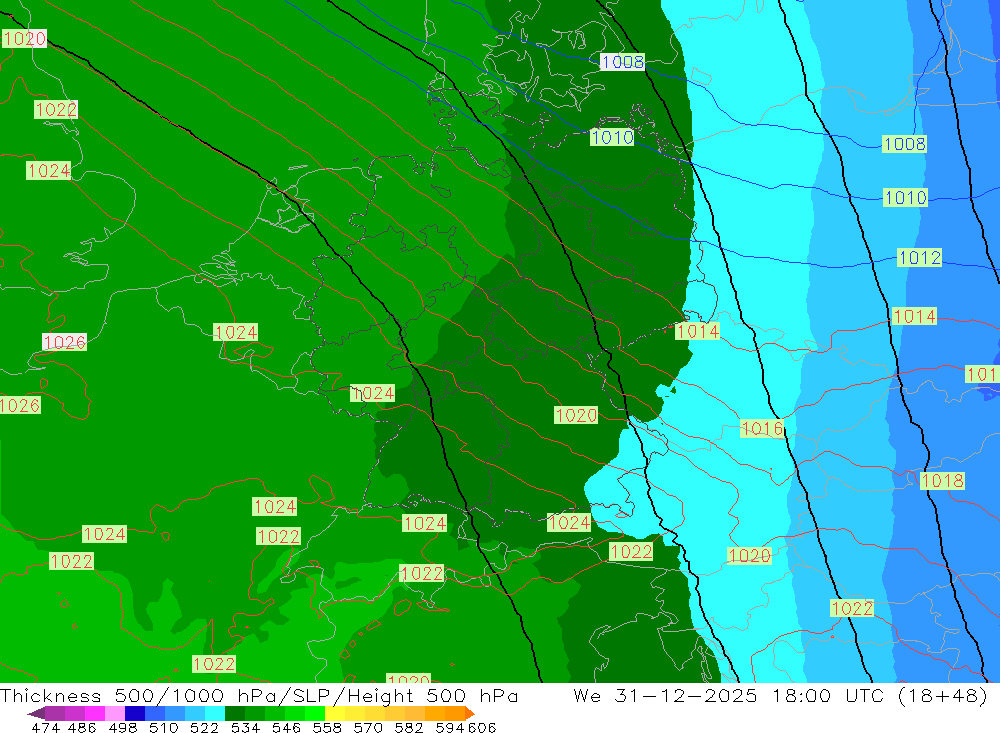Click the only 1022 label above a 1024 label
The width and height of the screenshot is (1000, 733).
click(x=55, y=110)
